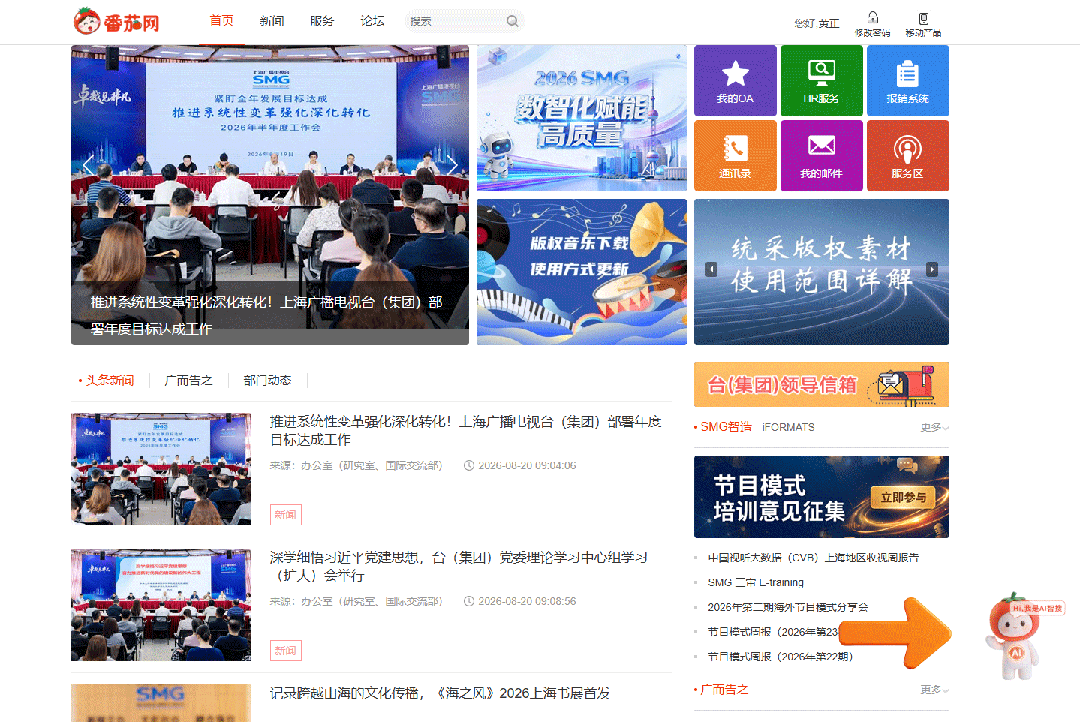1080x722 pixels.
Task: Open the 我的OA star tile
Action: (x=735, y=81)
